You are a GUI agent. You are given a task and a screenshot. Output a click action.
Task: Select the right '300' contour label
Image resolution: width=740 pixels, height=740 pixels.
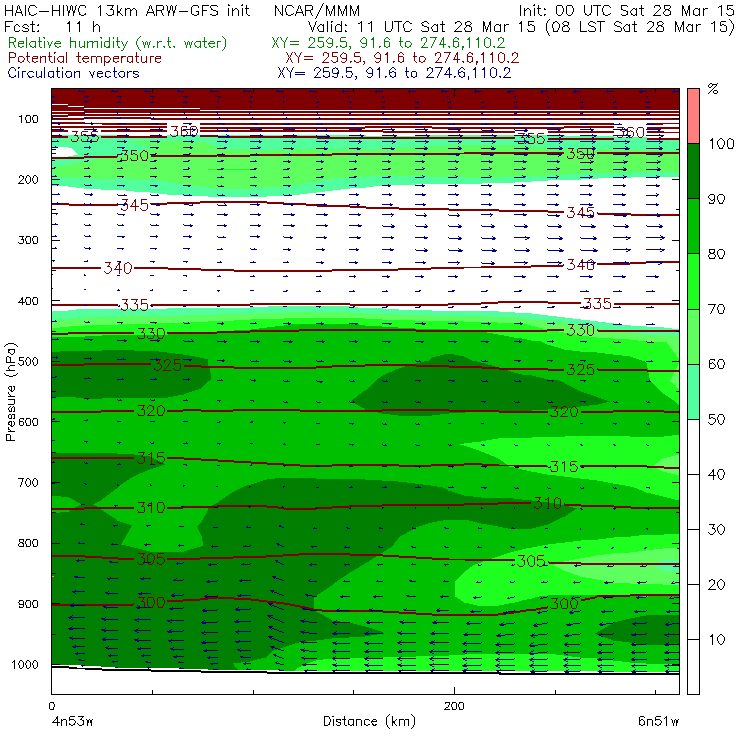pos(564,604)
